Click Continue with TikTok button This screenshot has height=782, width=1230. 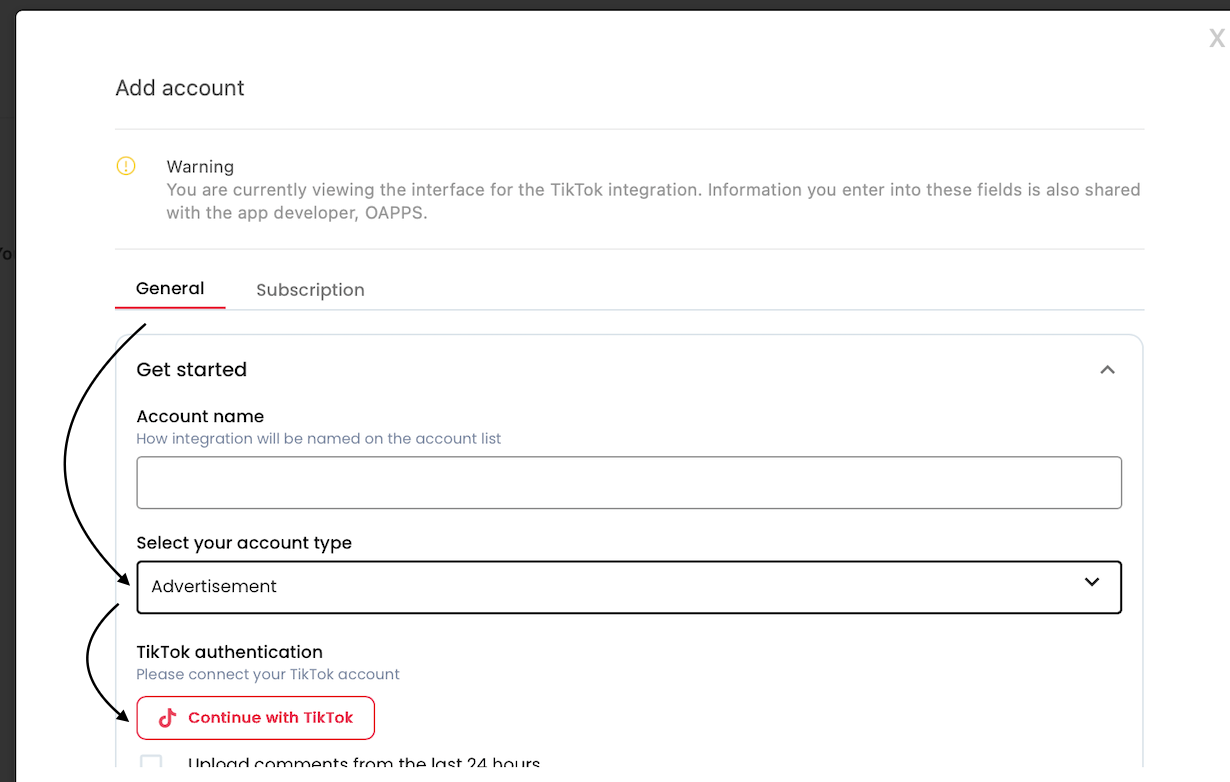coord(256,718)
